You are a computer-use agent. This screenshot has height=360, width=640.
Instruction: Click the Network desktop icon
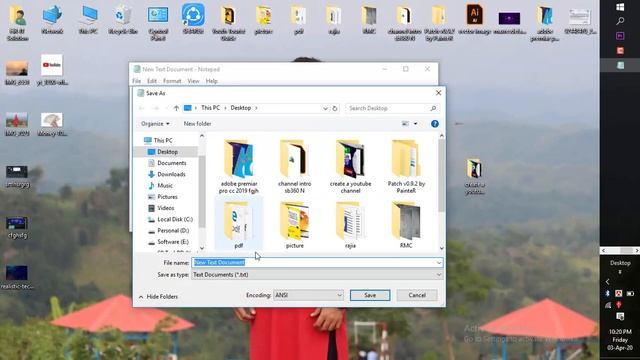click(52, 19)
